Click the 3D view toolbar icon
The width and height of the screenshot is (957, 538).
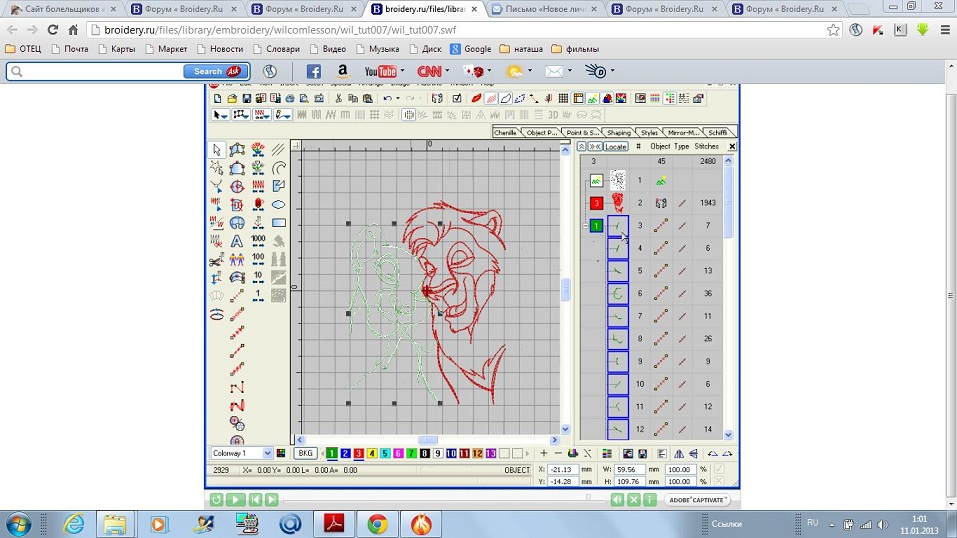(553, 115)
